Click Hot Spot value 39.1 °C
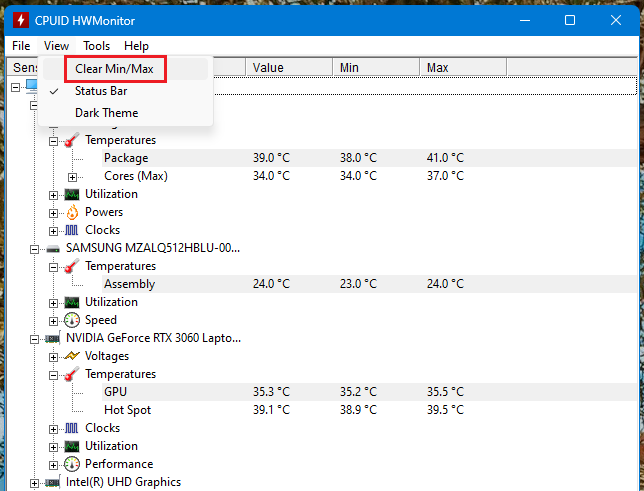644x491 pixels. click(271, 410)
